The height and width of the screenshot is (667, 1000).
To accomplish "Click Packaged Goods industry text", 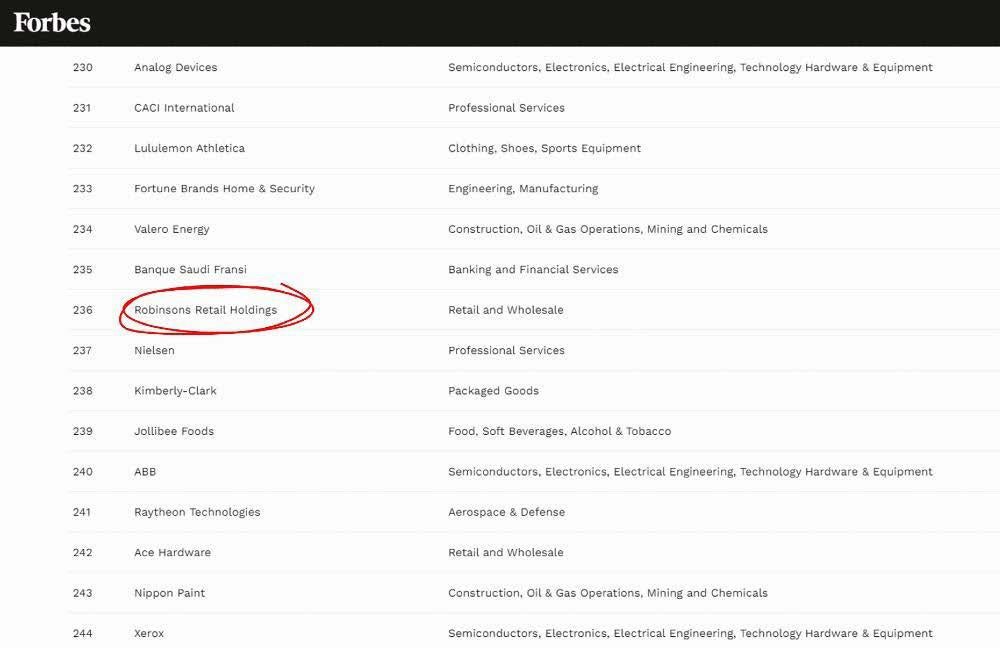I will (x=493, y=391).
